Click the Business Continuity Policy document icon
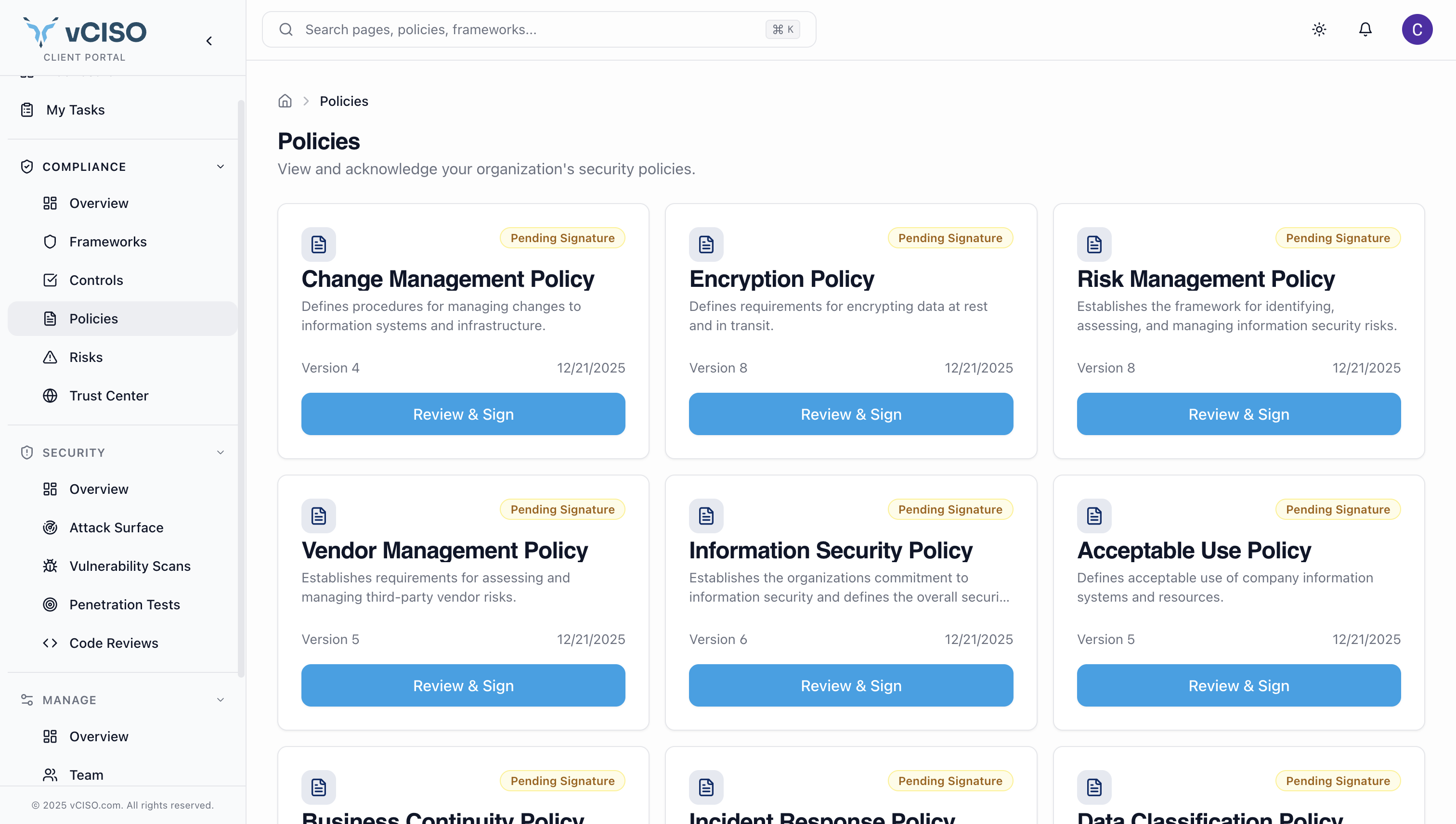 [x=319, y=787]
